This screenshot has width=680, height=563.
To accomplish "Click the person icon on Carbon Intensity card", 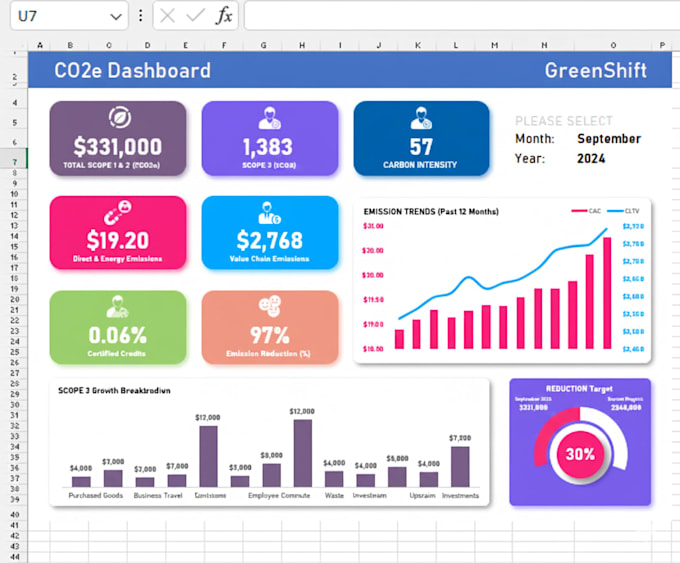I will point(421,118).
